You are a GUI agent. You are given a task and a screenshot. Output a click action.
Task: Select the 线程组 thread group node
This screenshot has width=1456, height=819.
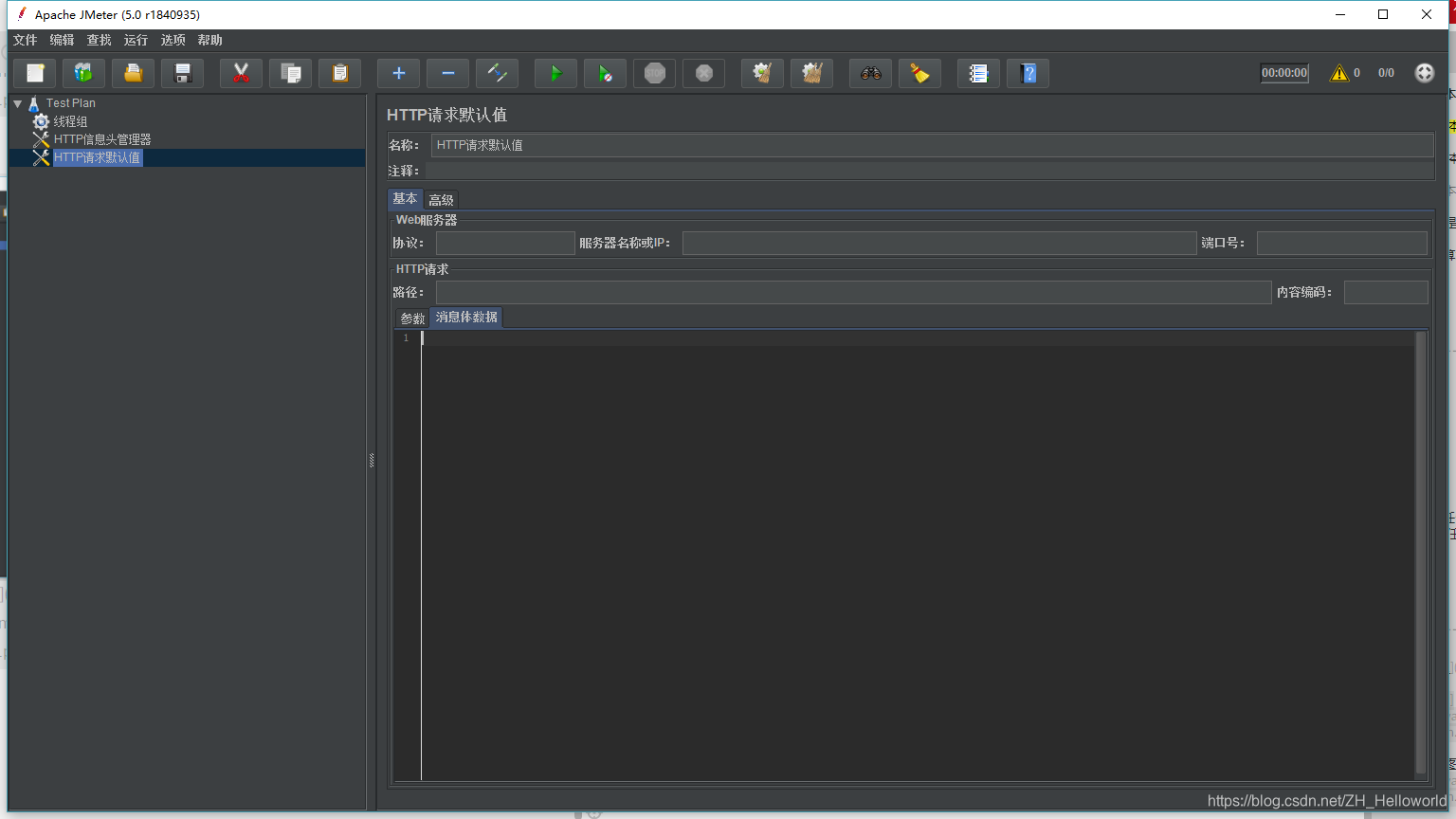click(x=70, y=121)
